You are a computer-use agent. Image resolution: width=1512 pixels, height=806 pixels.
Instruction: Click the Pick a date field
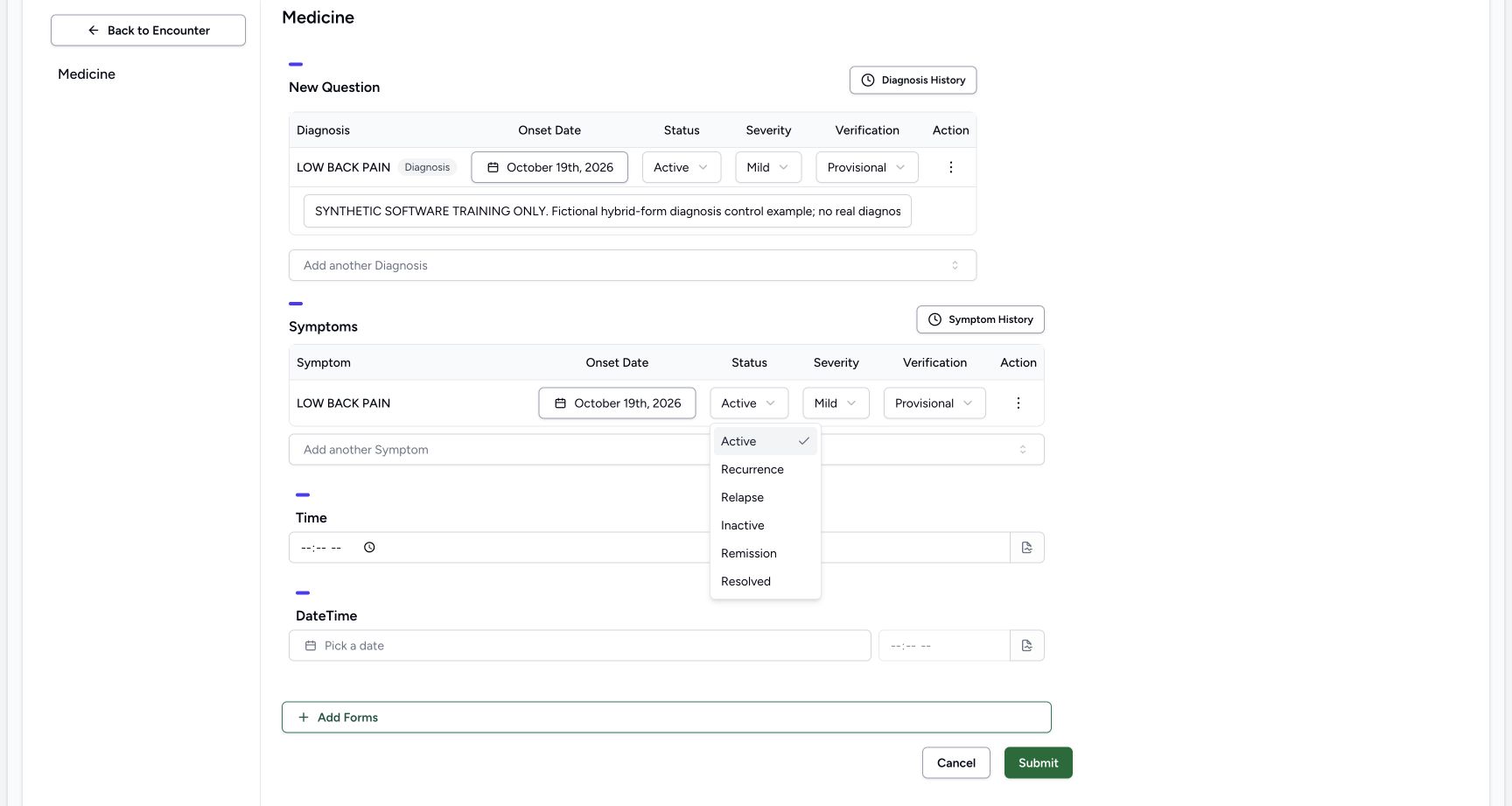(x=580, y=646)
